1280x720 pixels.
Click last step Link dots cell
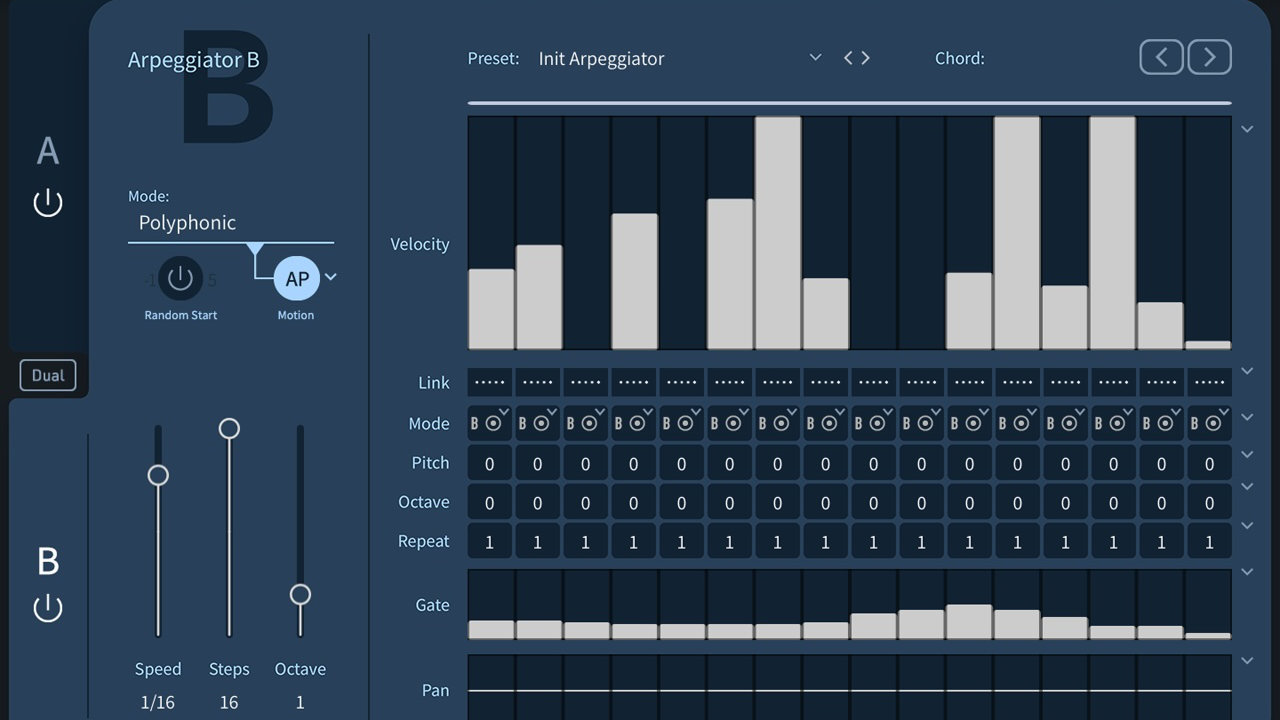point(1210,382)
